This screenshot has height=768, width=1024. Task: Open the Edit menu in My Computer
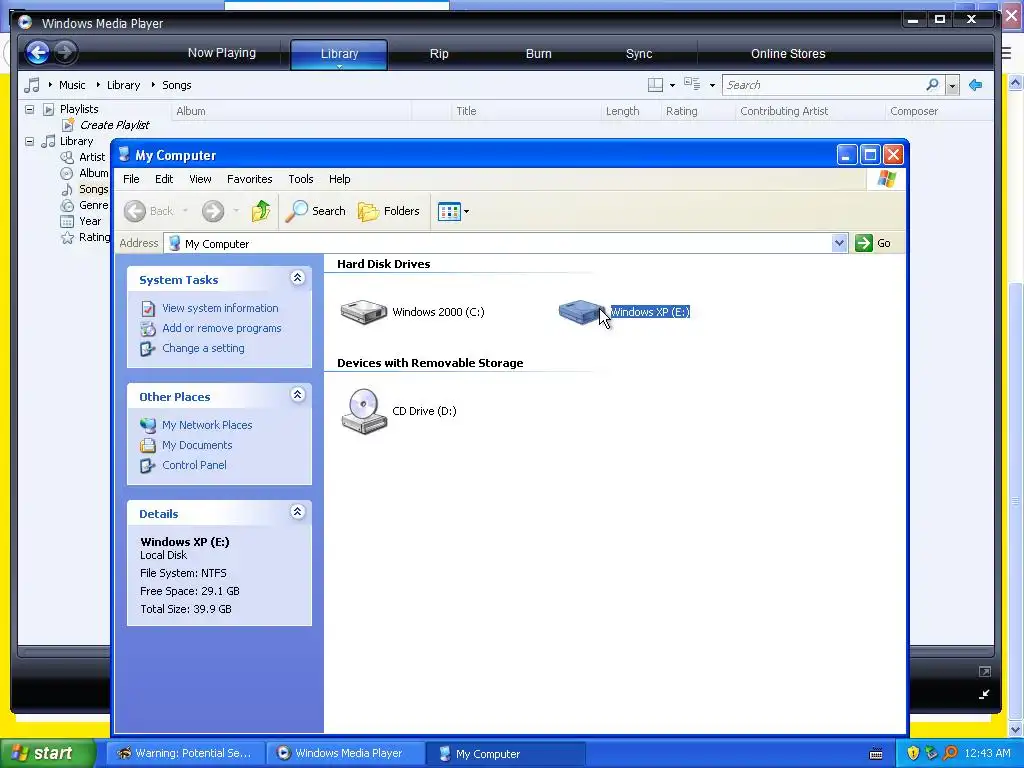[x=164, y=179]
